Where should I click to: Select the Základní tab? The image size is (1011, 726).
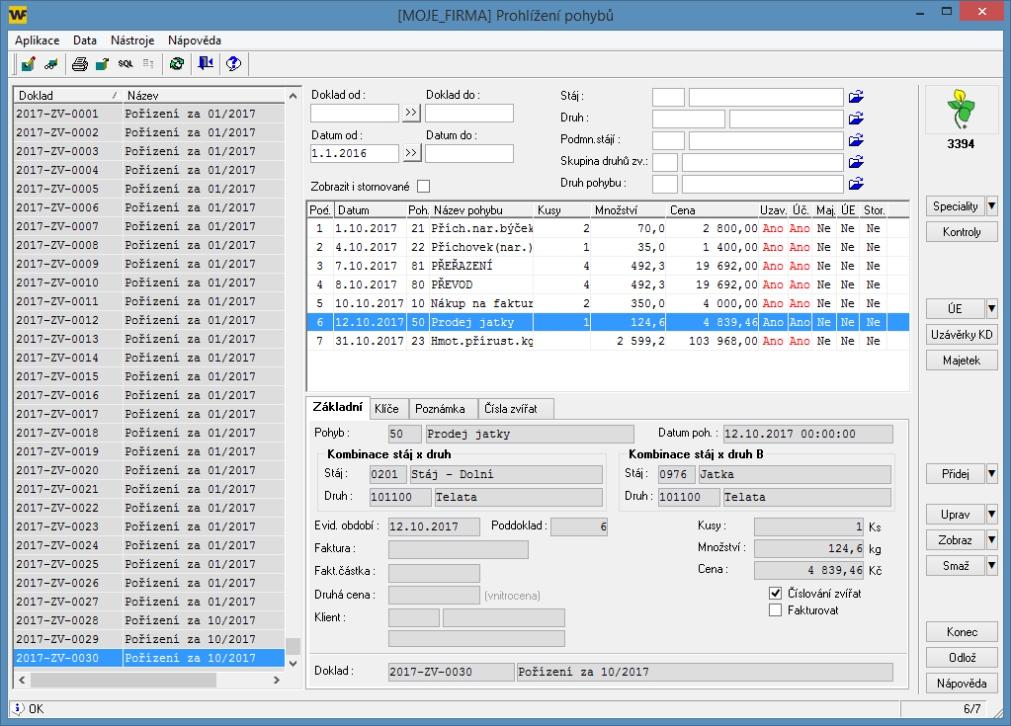pos(337,407)
